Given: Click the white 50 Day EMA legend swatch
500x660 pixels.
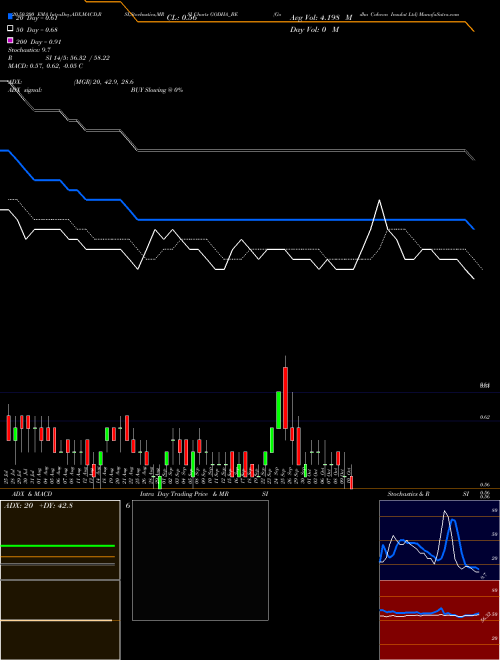Looking at the screenshot, I should 10,29.
